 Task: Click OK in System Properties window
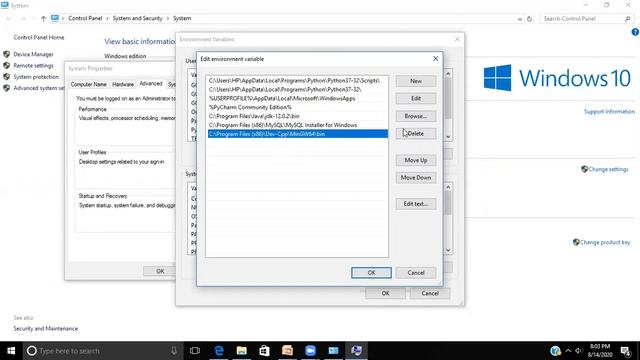[160, 271]
